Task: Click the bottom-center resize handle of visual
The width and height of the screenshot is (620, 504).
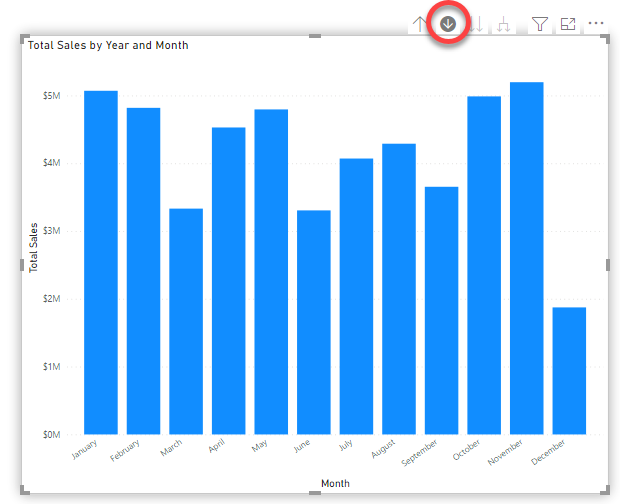Action: pyautogui.click(x=315, y=493)
